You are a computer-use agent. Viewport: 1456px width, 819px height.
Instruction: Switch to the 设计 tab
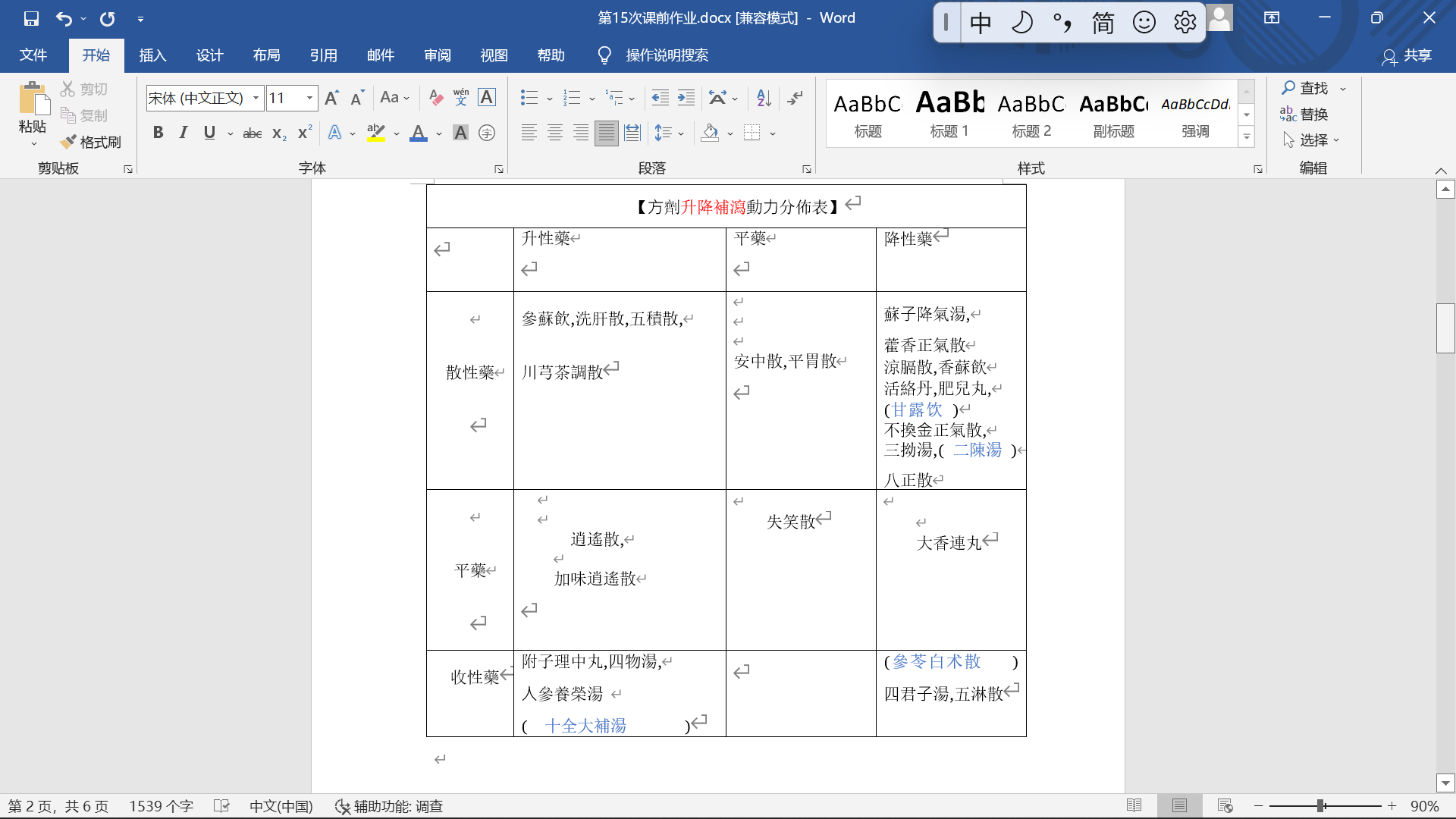(x=209, y=55)
